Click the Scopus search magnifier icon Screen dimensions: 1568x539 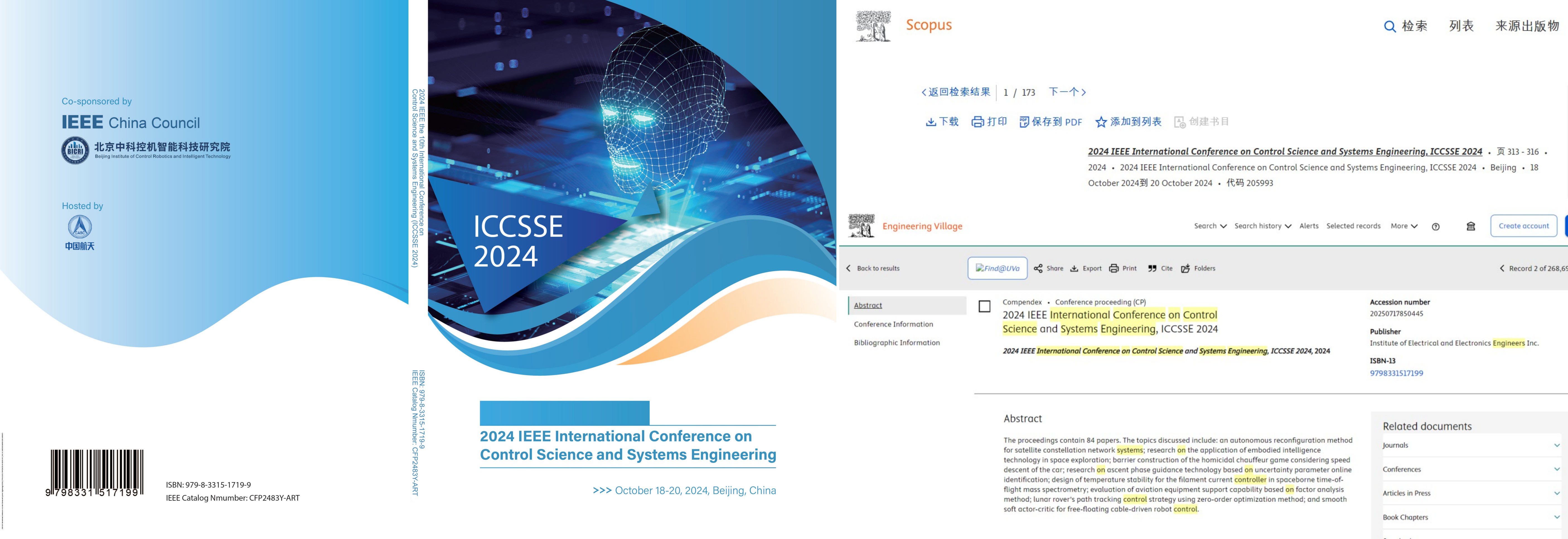tap(1390, 26)
